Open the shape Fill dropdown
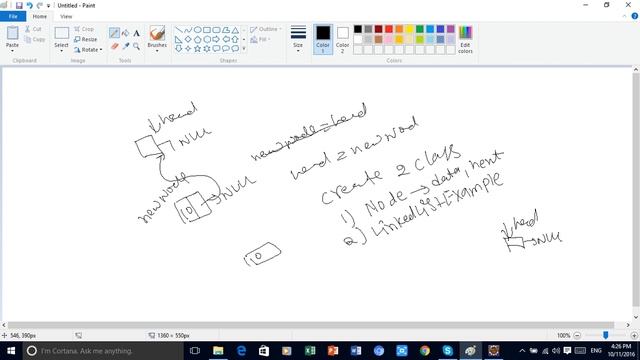Viewport: 640px width, 360px height. pyautogui.click(x=260, y=40)
